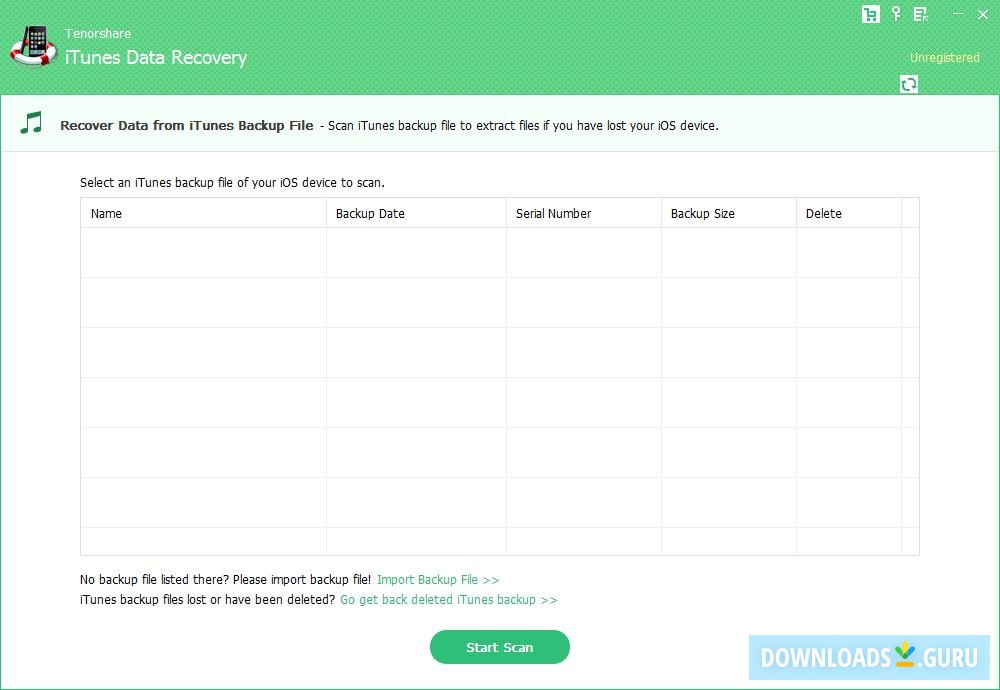
Task: Click the Unregistered status label
Action: click(x=945, y=57)
